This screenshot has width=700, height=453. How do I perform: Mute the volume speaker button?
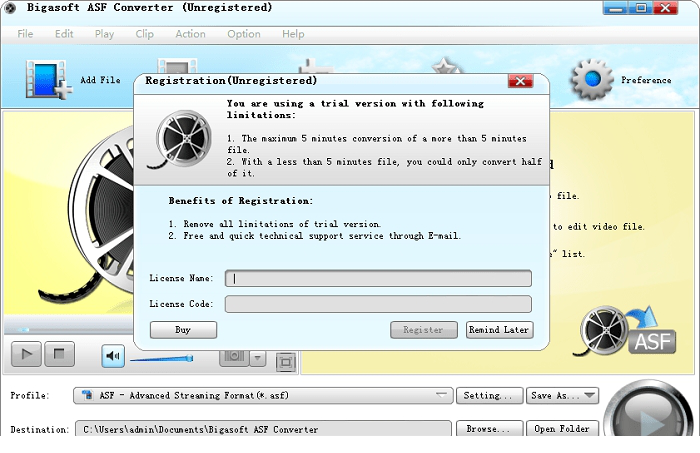(x=113, y=355)
